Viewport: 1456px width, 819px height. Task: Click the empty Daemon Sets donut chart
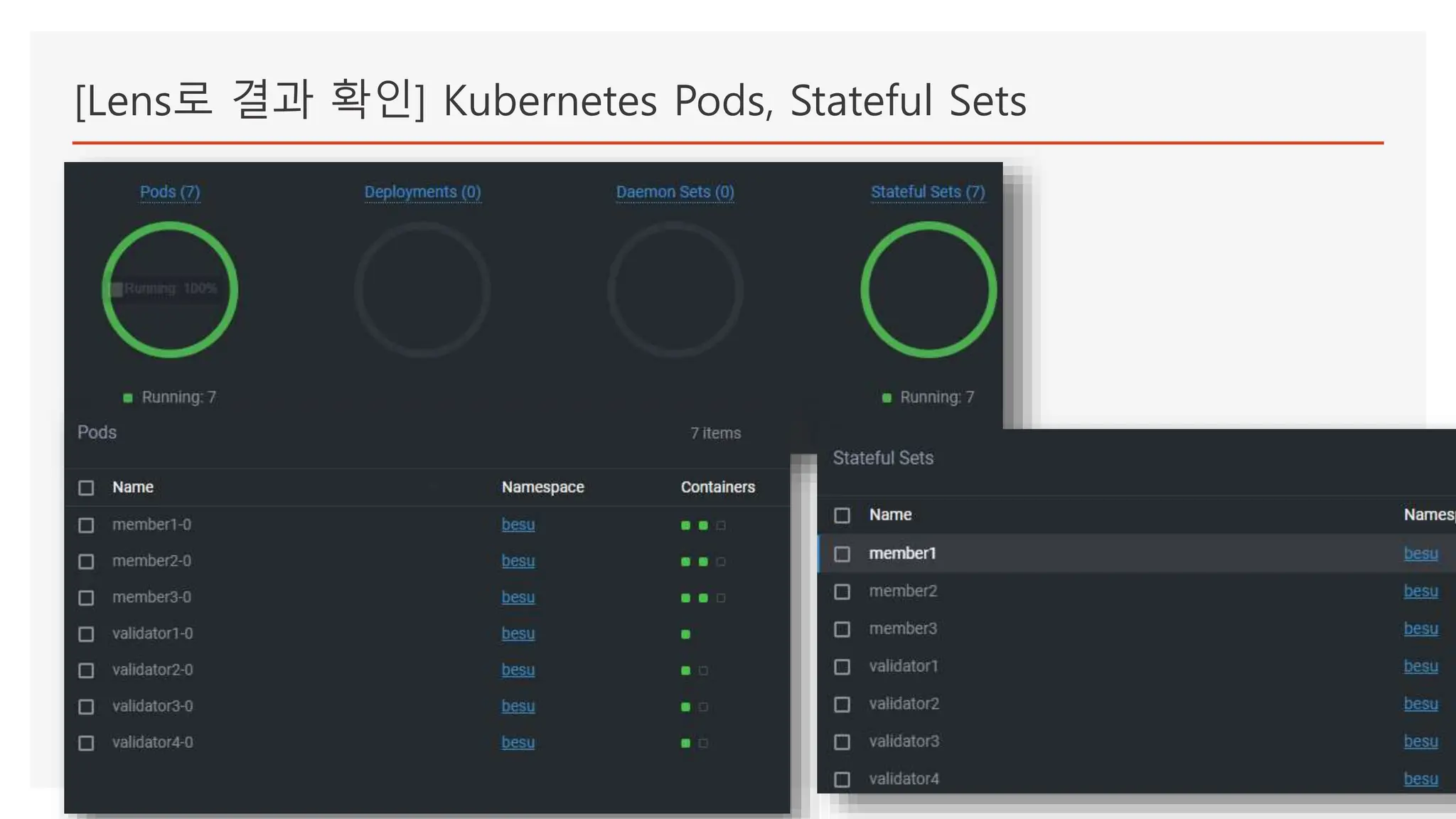(675, 289)
